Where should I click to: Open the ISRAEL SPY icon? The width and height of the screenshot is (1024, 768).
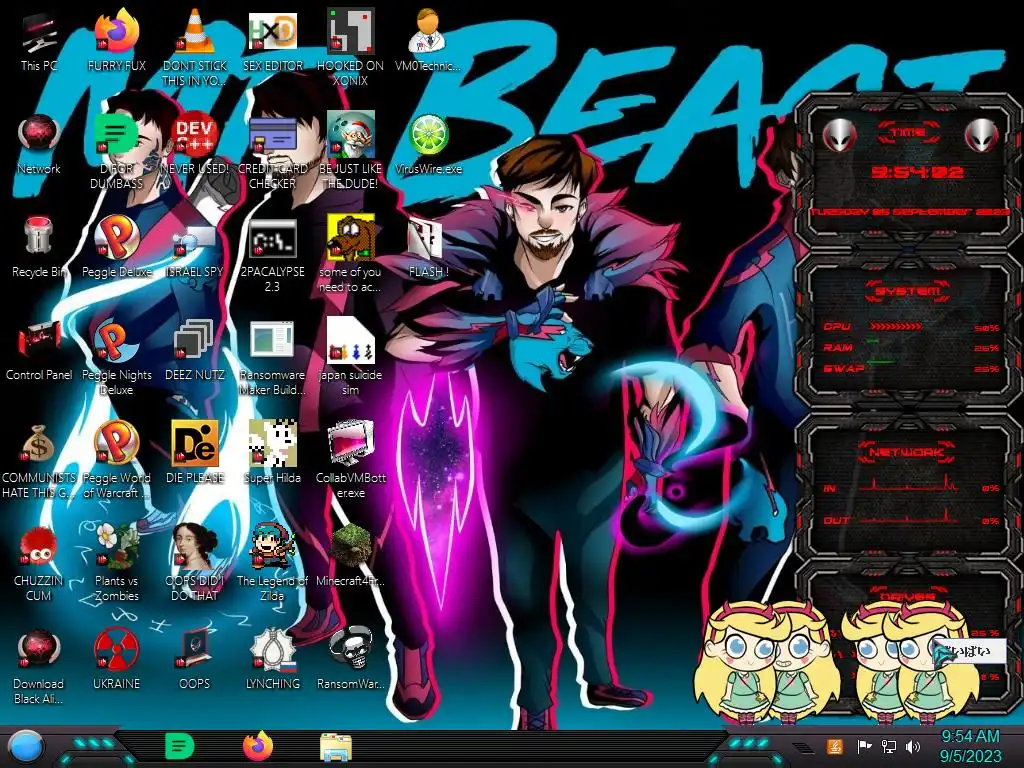tap(195, 239)
